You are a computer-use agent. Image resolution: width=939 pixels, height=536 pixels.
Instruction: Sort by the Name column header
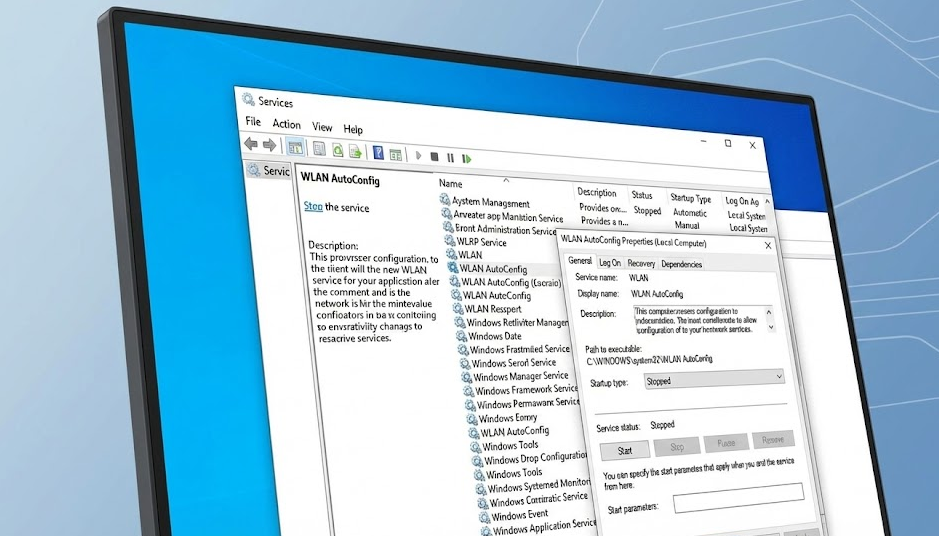[450, 184]
